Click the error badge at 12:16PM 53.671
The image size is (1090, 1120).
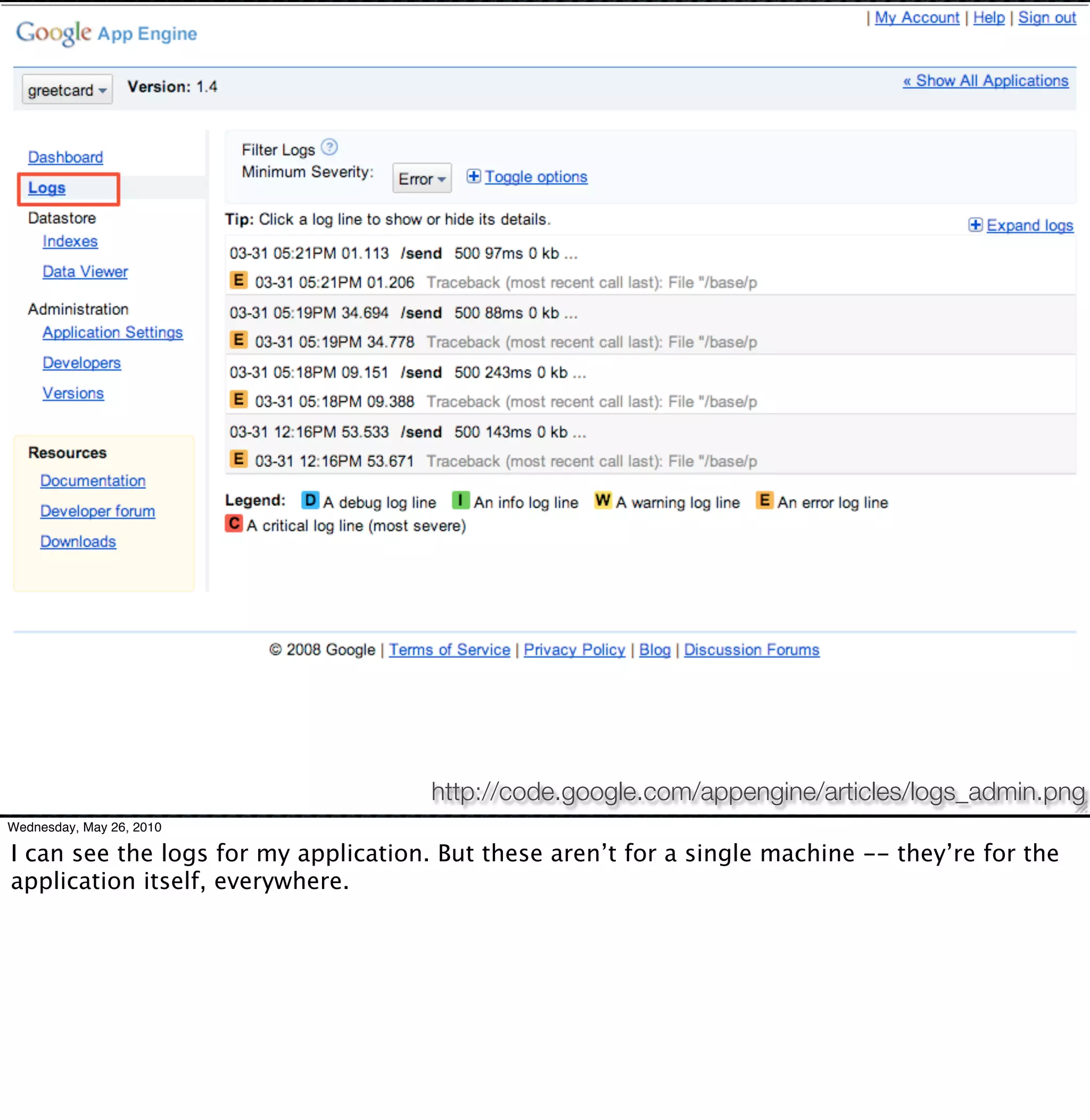(239, 459)
